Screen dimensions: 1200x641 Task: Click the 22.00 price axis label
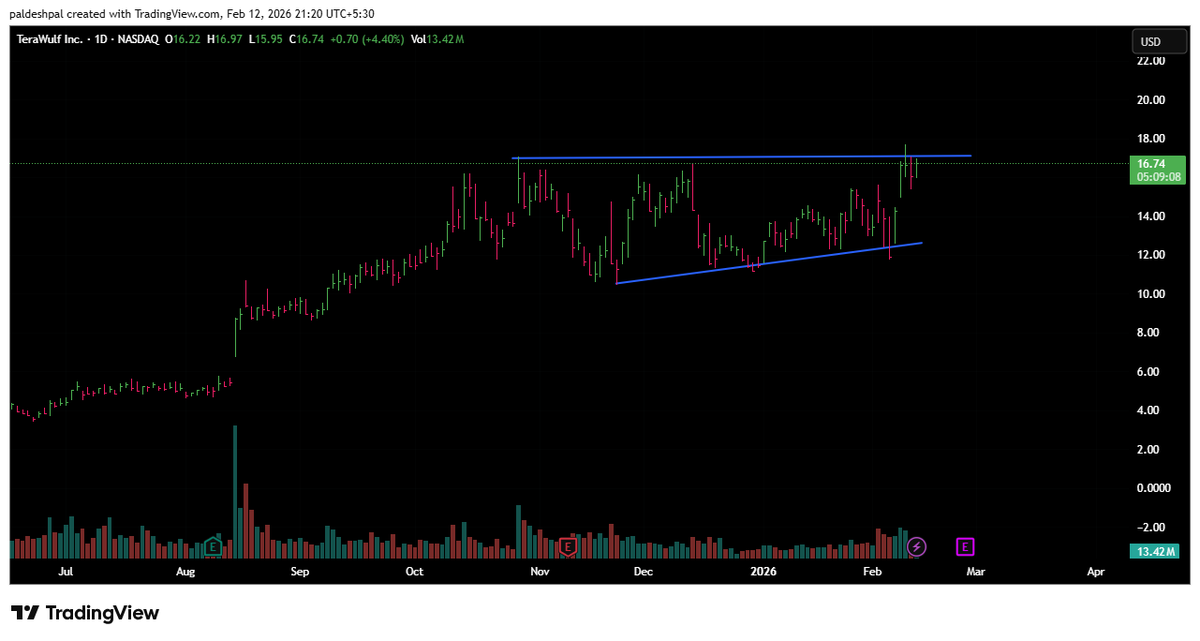(1151, 61)
